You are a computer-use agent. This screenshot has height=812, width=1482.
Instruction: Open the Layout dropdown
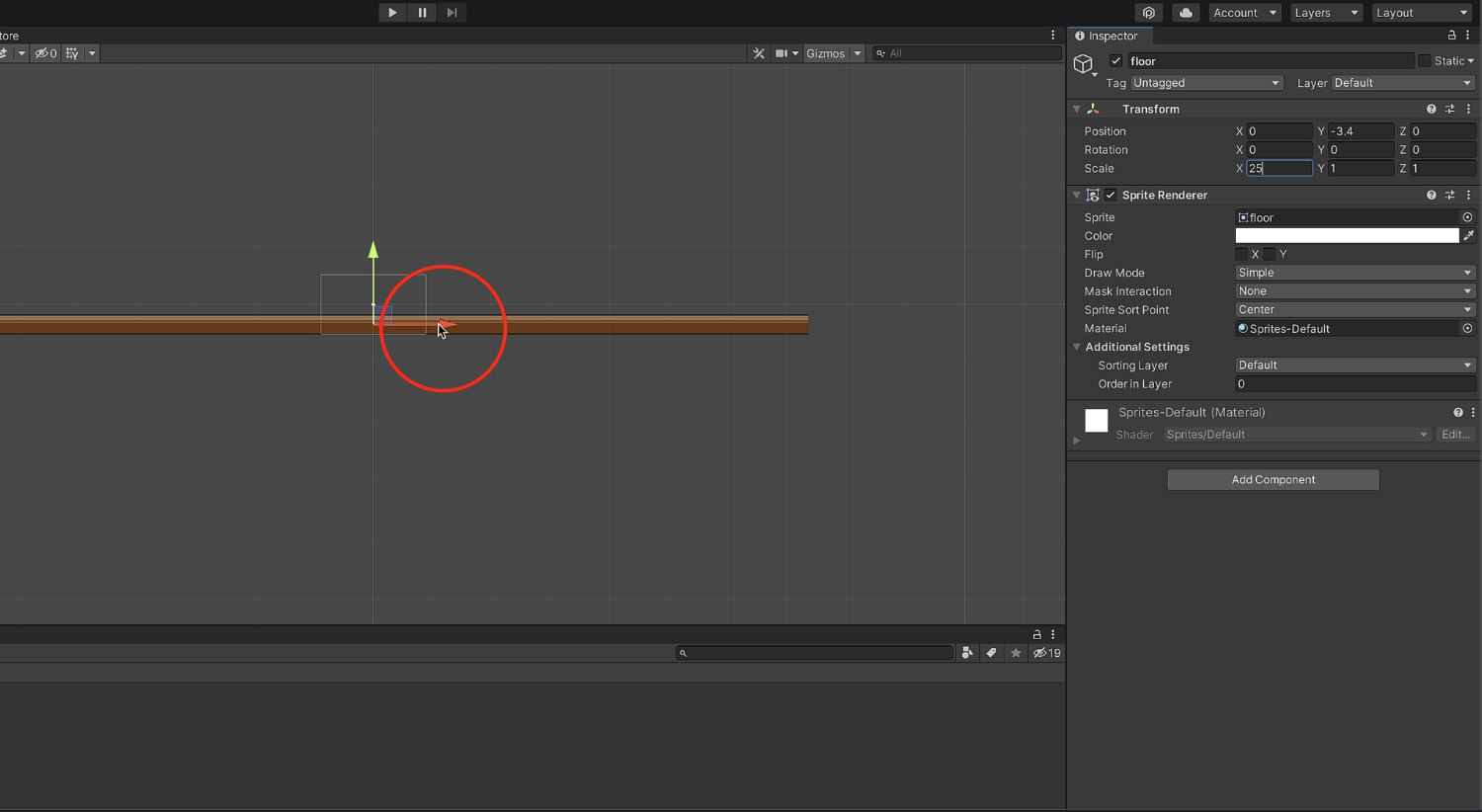[x=1422, y=13]
